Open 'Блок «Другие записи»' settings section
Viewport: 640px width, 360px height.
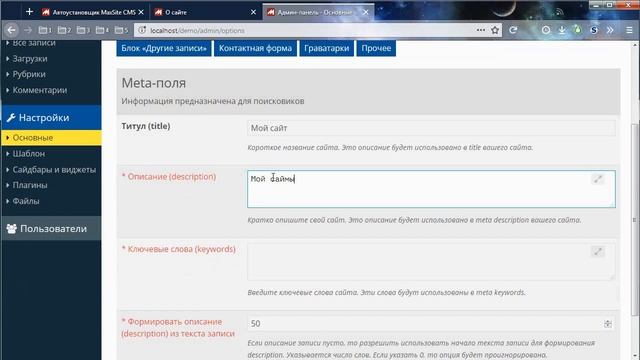(x=164, y=48)
